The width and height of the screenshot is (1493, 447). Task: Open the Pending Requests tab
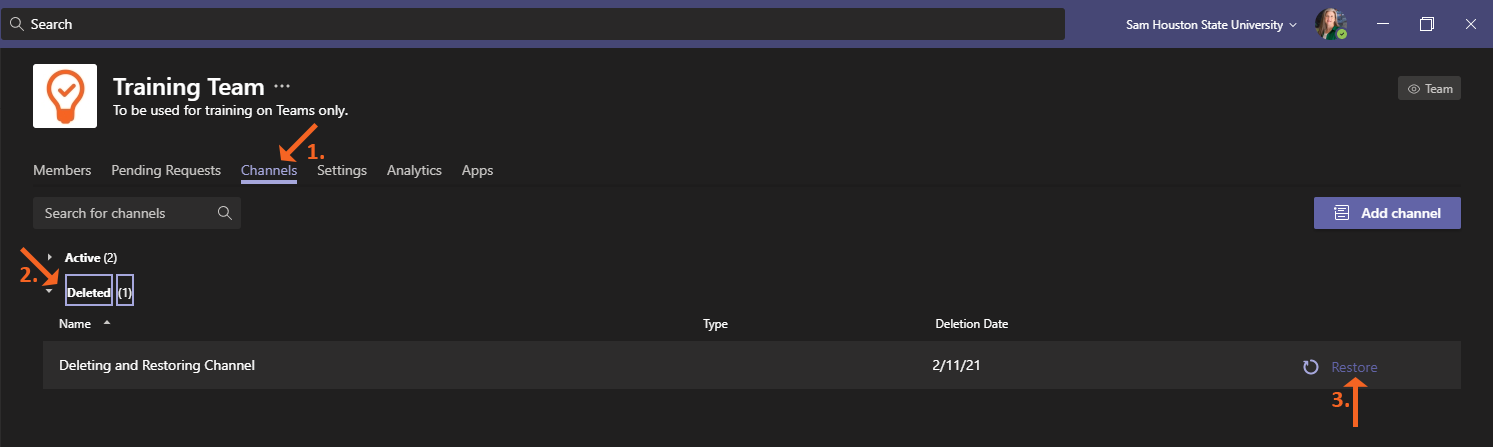(x=166, y=170)
